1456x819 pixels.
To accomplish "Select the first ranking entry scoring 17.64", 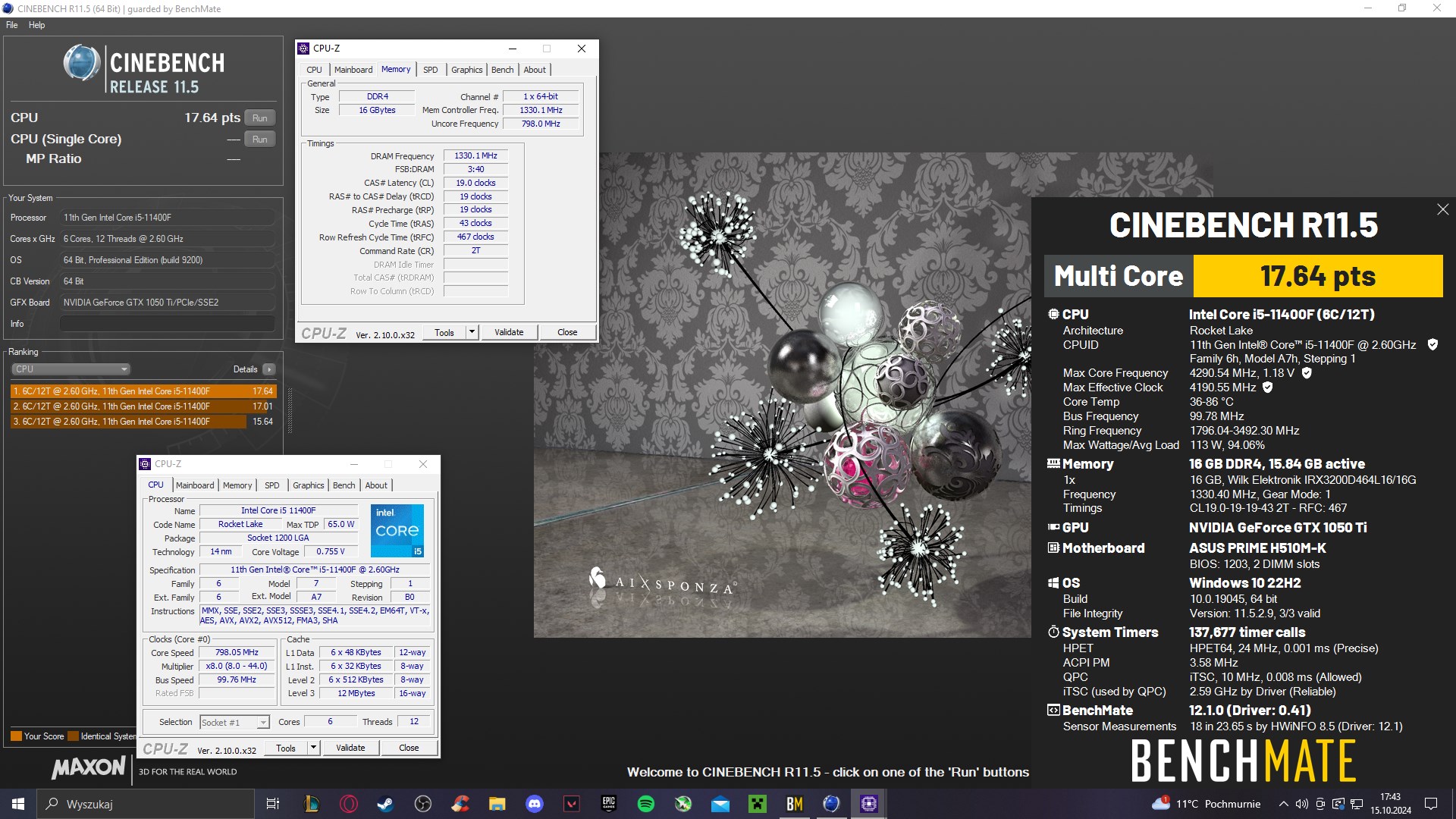I will click(x=143, y=391).
